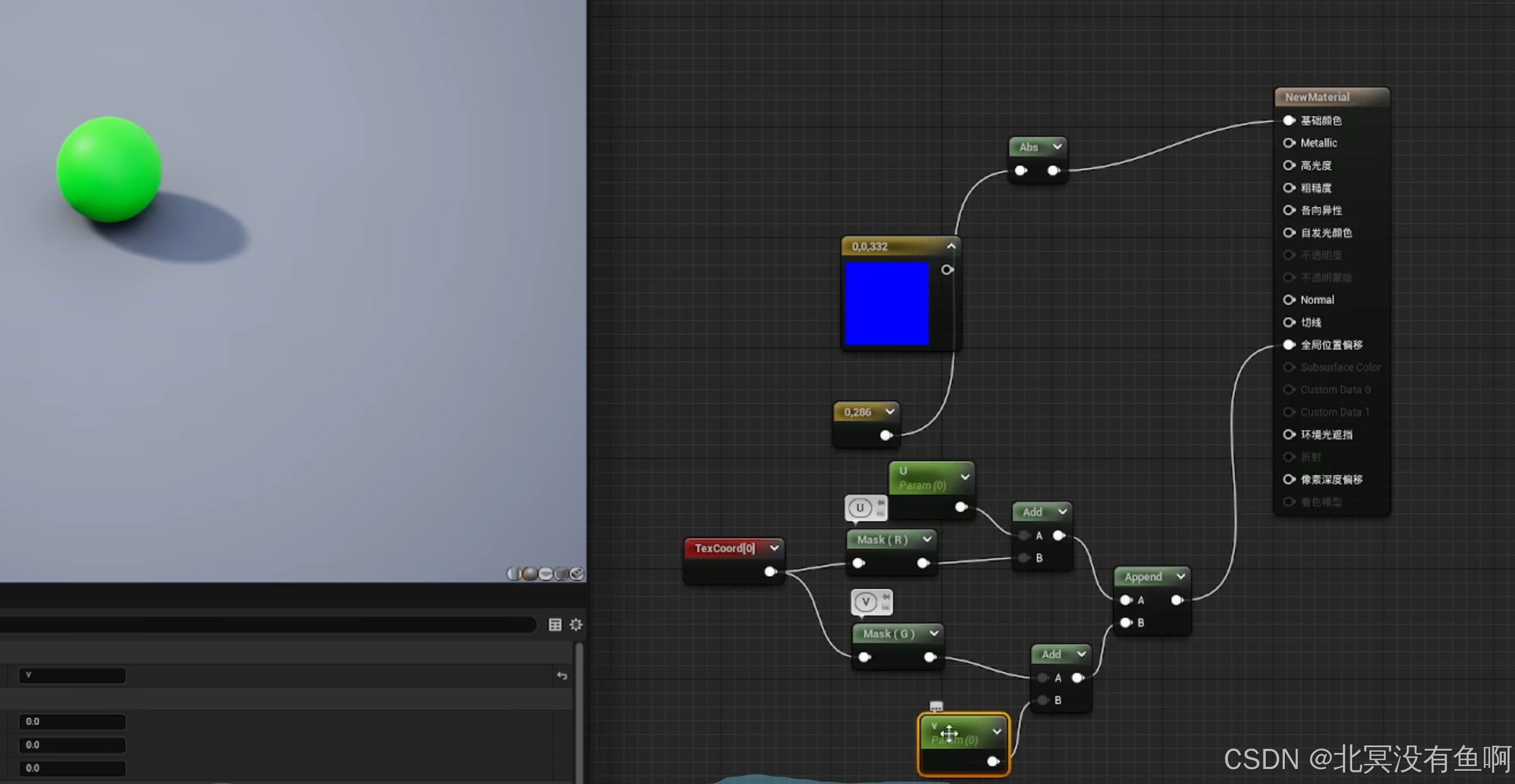Viewport: 1515px width, 784px height.
Task: Expand the Append node chevron
Action: [1180, 577]
